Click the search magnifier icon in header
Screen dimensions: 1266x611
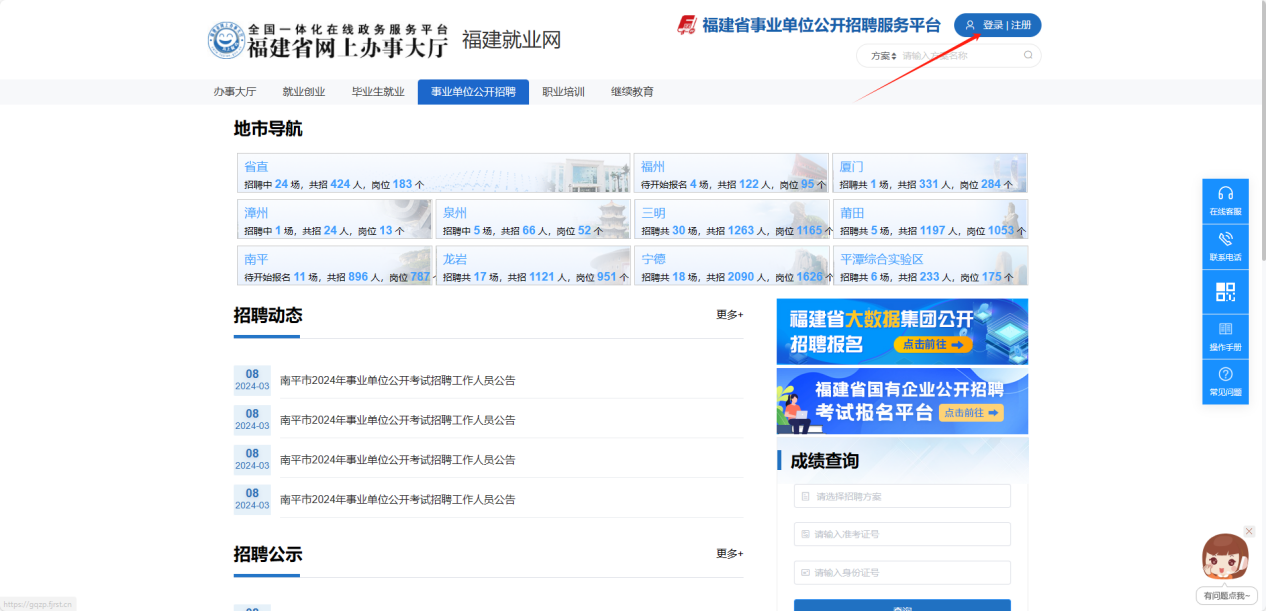point(1028,56)
